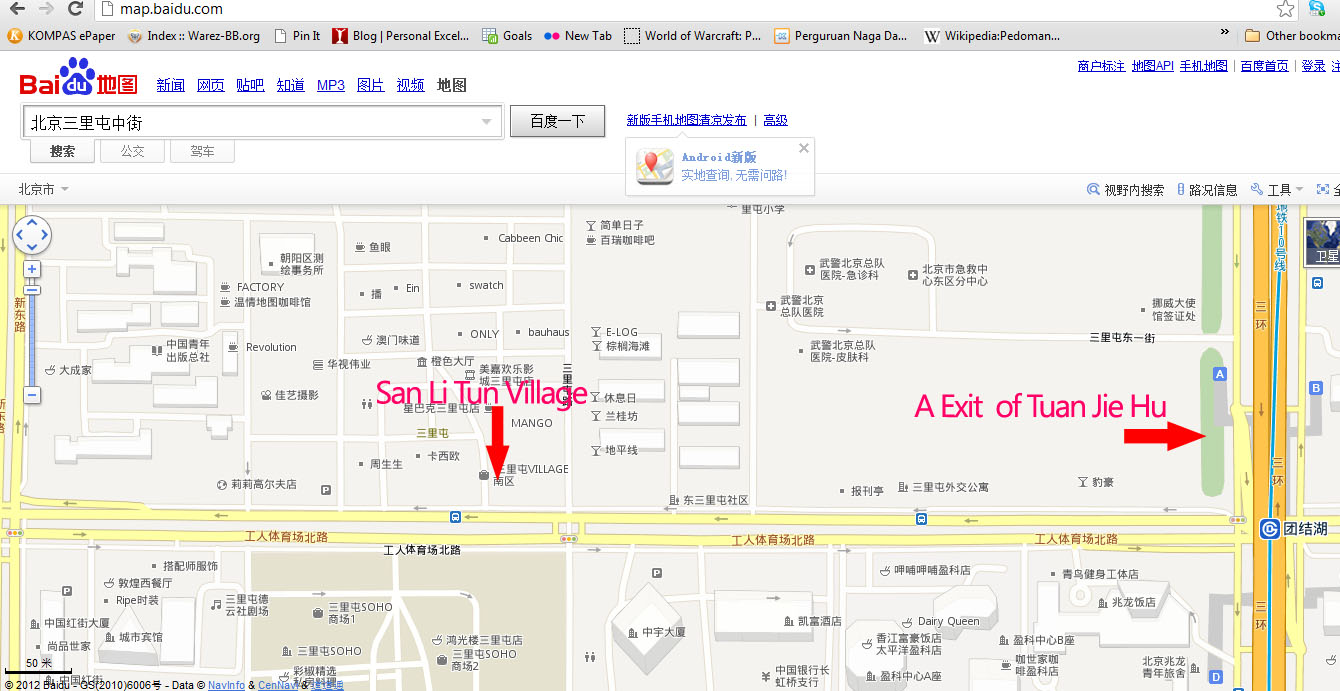
Task: Zoom out with the bottom minus button
Action: coord(32,395)
